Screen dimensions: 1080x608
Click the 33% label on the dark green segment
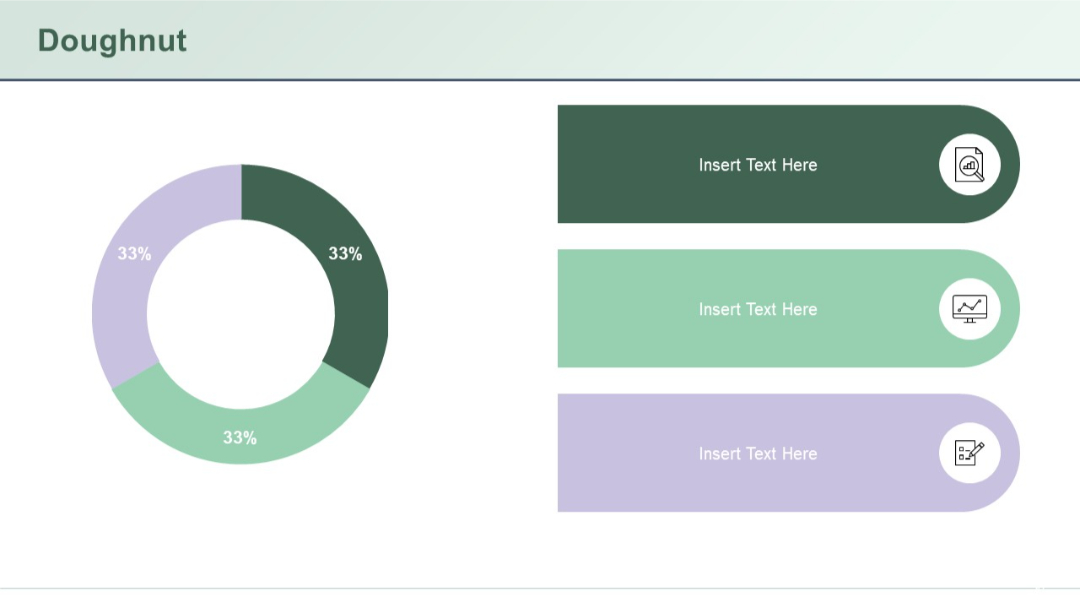point(345,255)
